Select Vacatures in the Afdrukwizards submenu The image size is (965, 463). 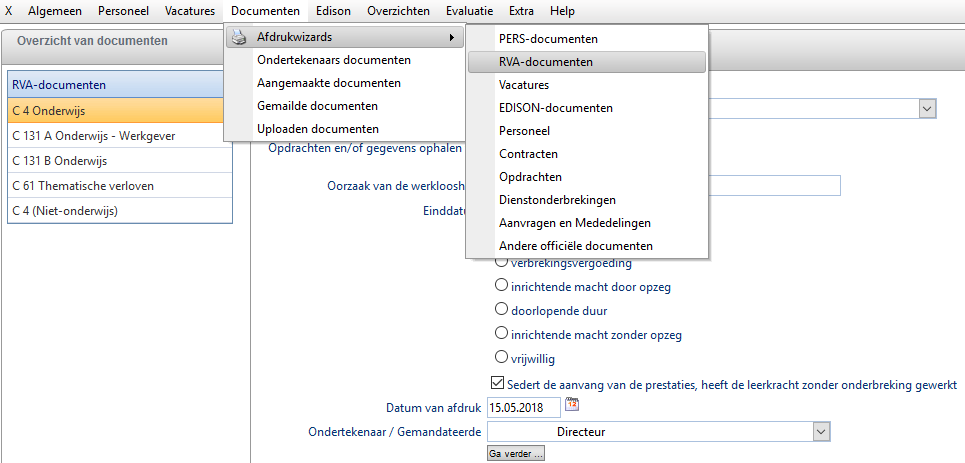(587, 85)
